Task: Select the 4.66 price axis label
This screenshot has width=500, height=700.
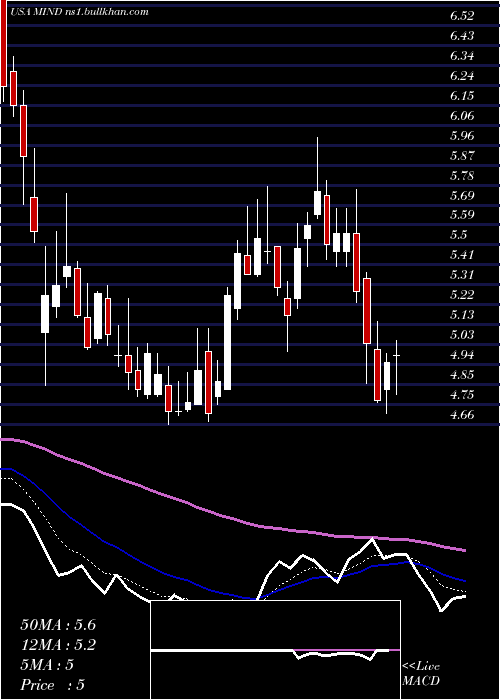Action: (462, 415)
